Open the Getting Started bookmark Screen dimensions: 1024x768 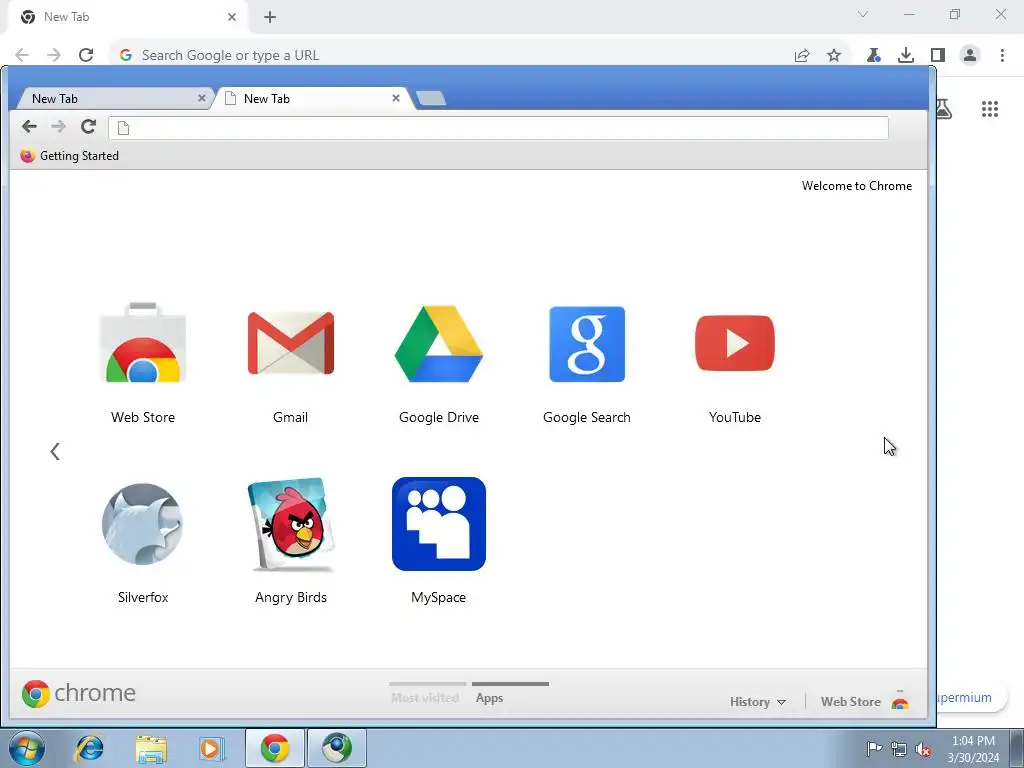click(x=70, y=156)
